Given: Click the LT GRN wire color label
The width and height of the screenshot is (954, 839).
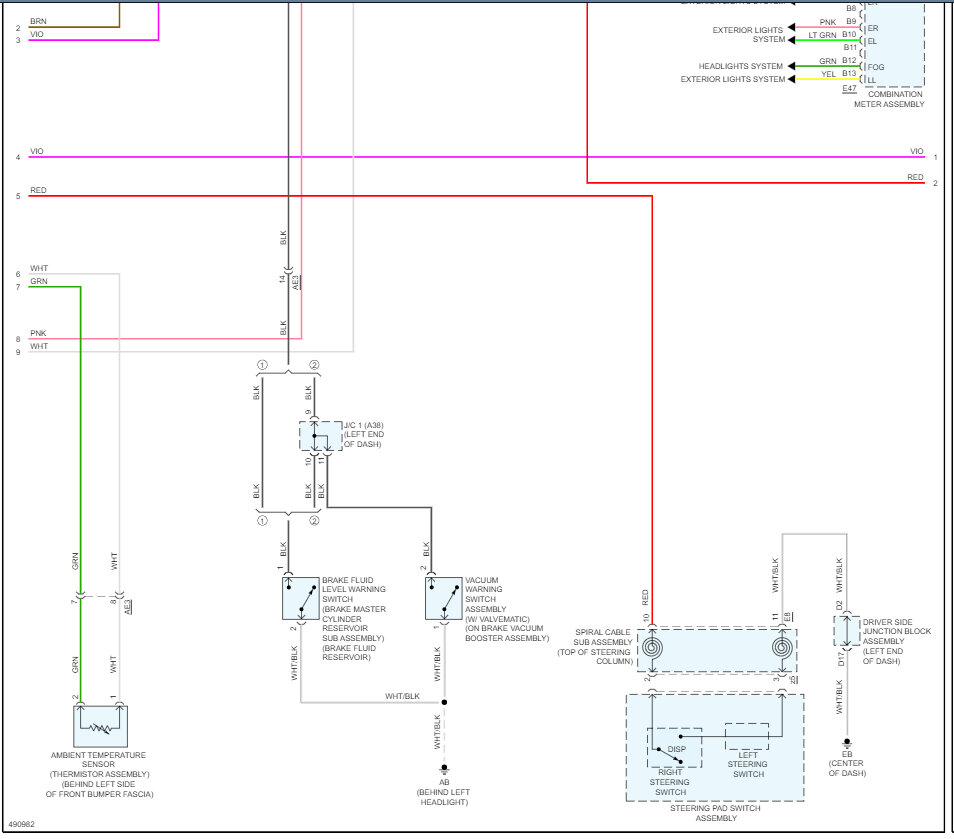Looking at the screenshot, I should (x=822, y=35).
